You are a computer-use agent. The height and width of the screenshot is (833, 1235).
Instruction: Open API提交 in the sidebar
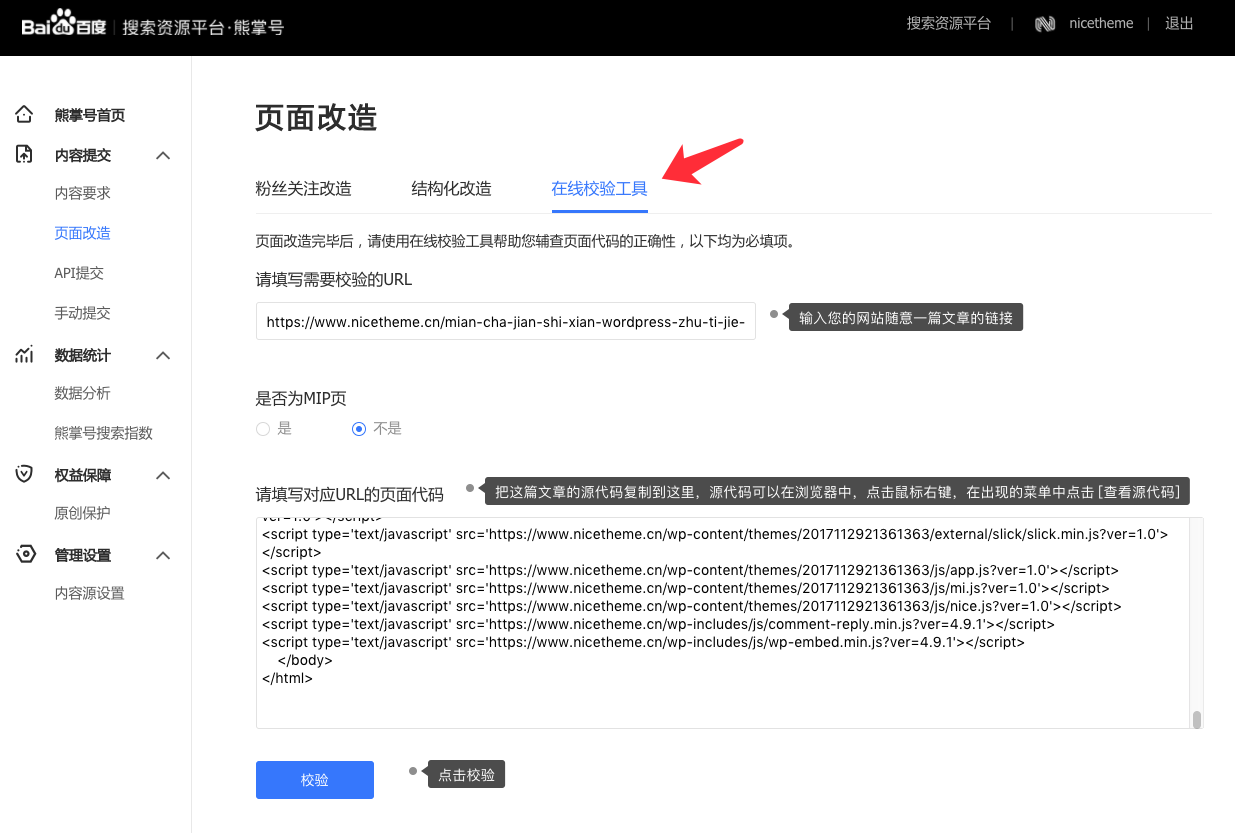click(79, 273)
